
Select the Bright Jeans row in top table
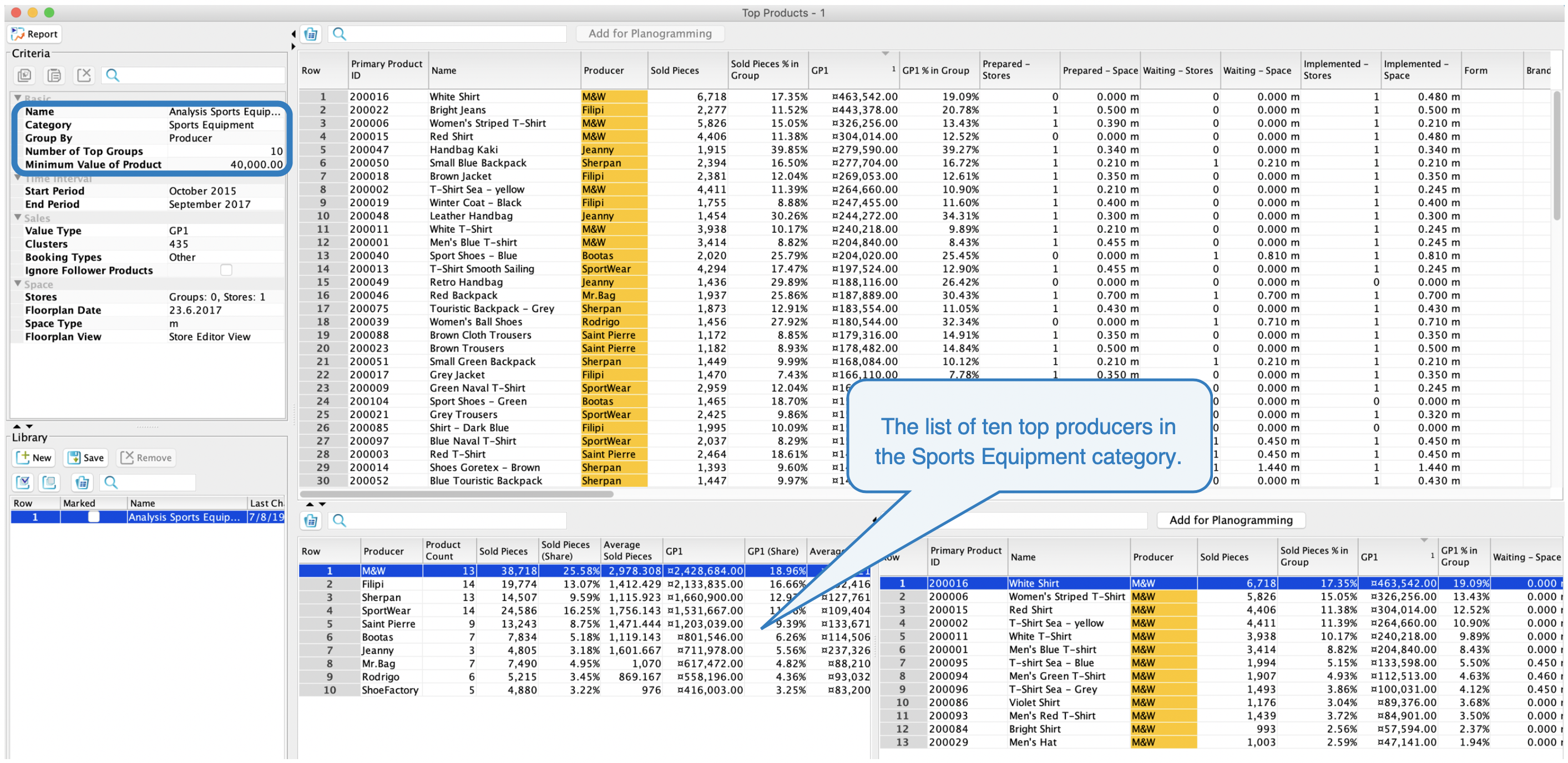(x=924, y=110)
